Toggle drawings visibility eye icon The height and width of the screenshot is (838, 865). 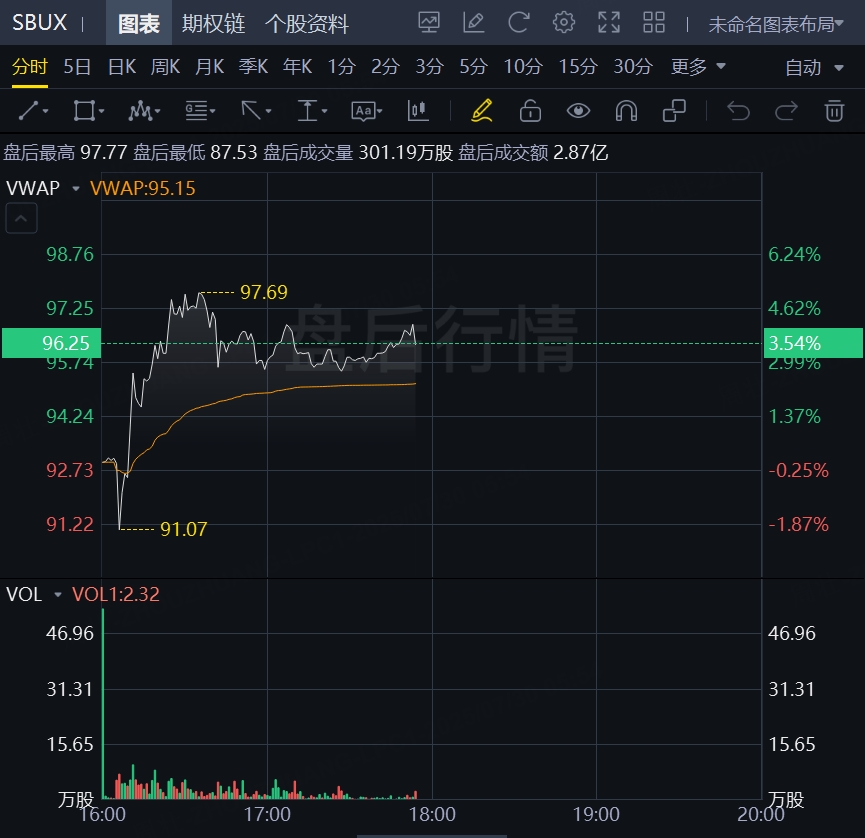(x=578, y=111)
